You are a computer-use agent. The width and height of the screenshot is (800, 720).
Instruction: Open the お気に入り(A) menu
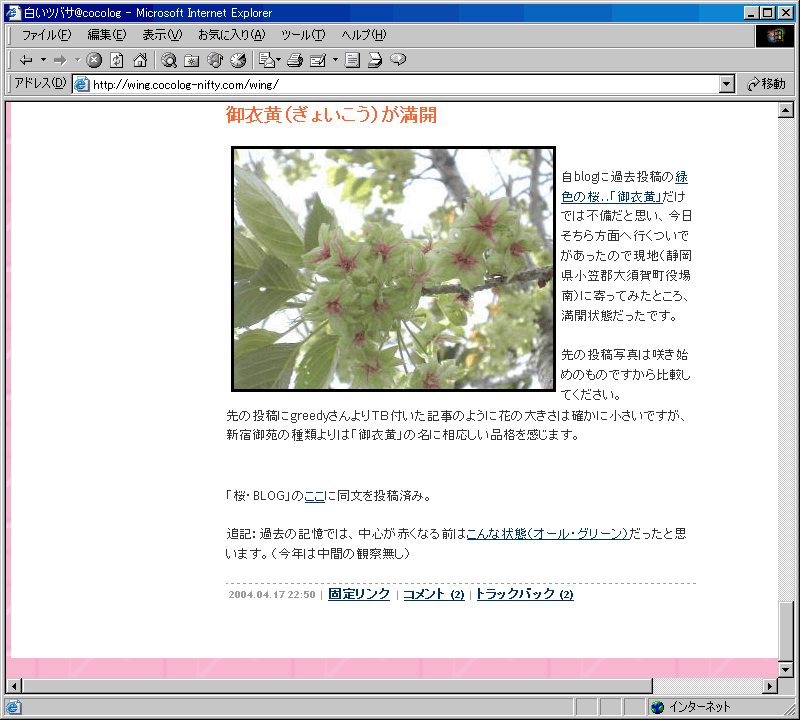click(232, 35)
